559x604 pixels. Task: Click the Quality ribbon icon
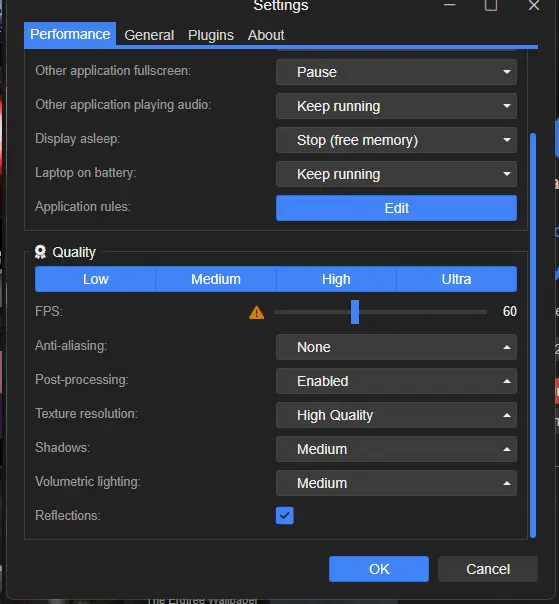coord(40,252)
